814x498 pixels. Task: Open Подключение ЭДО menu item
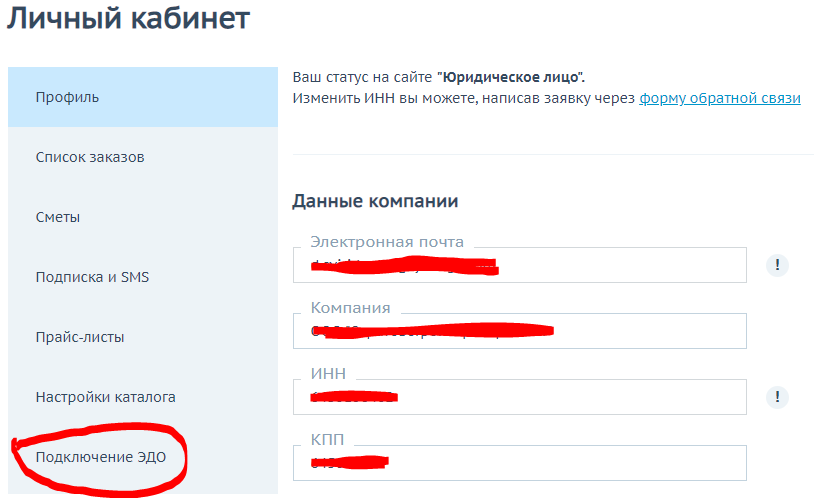(x=143, y=457)
